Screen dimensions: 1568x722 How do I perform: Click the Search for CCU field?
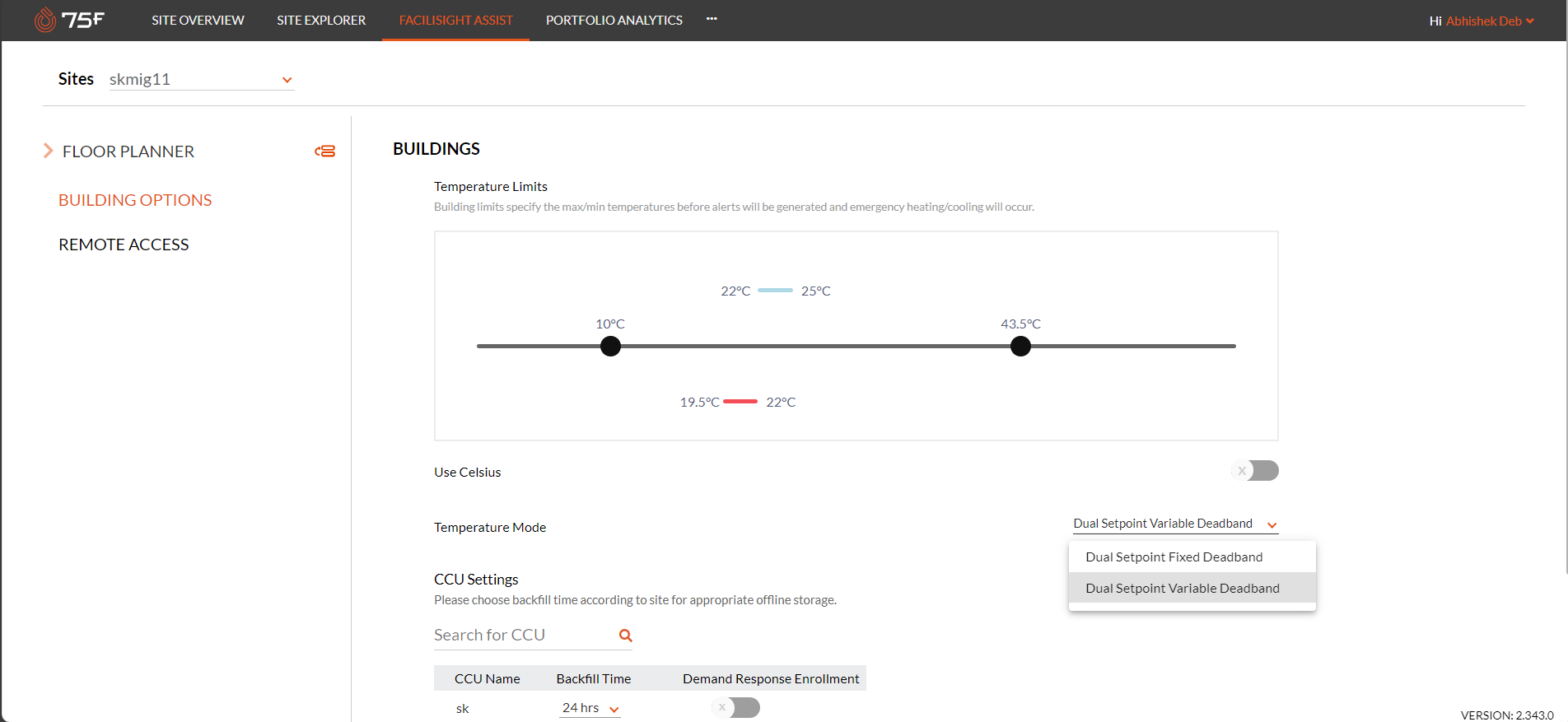[523, 636]
